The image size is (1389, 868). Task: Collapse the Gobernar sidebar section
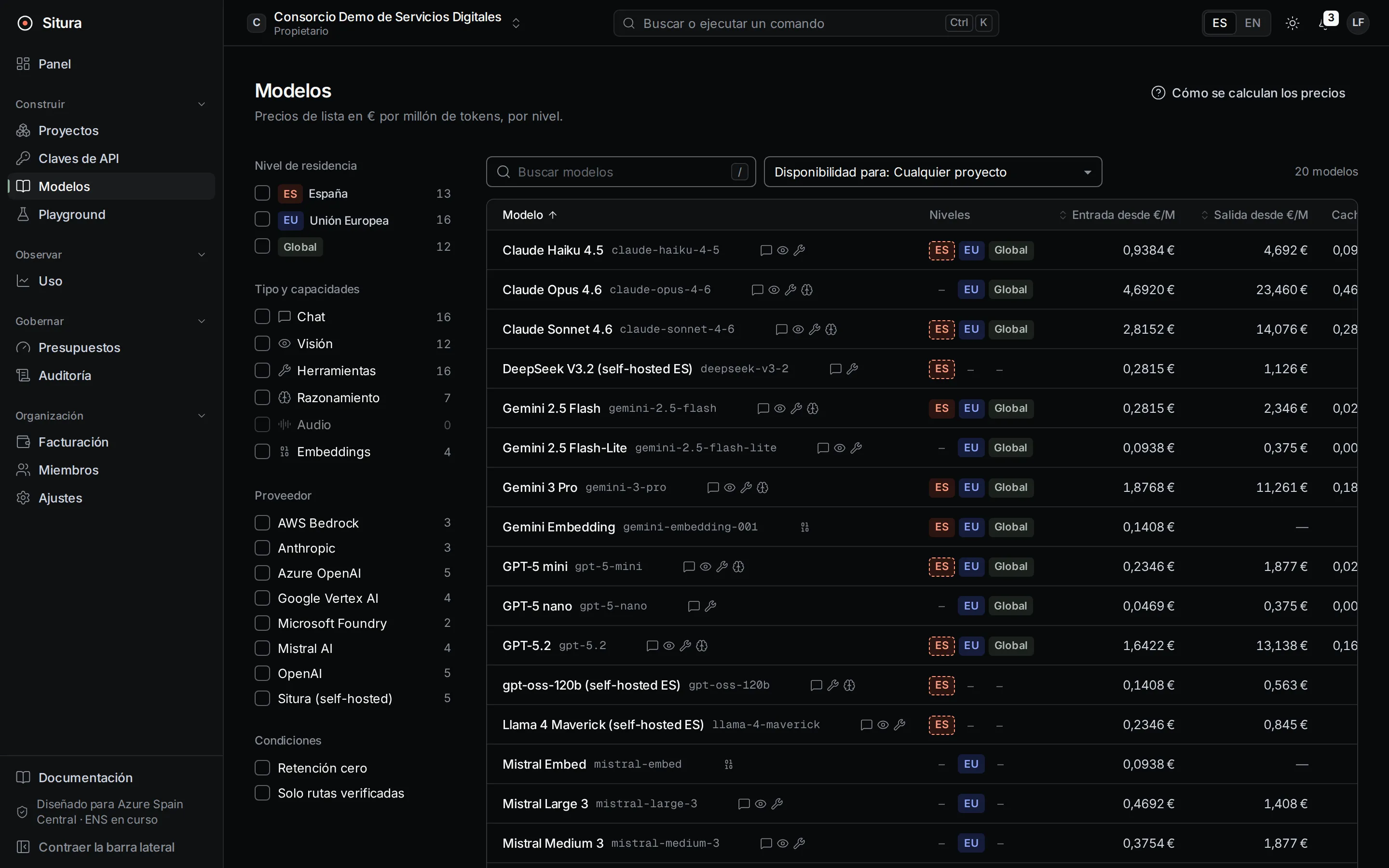[202, 321]
